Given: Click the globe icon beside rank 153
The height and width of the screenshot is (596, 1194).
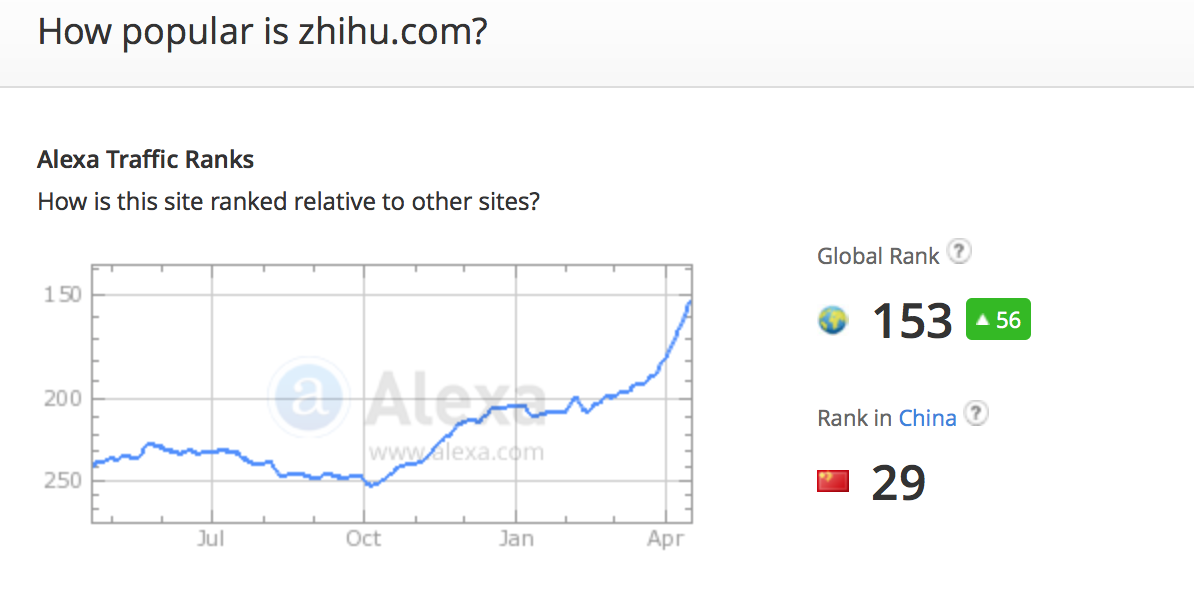Looking at the screenshot, I should click(x=833, y=320).
